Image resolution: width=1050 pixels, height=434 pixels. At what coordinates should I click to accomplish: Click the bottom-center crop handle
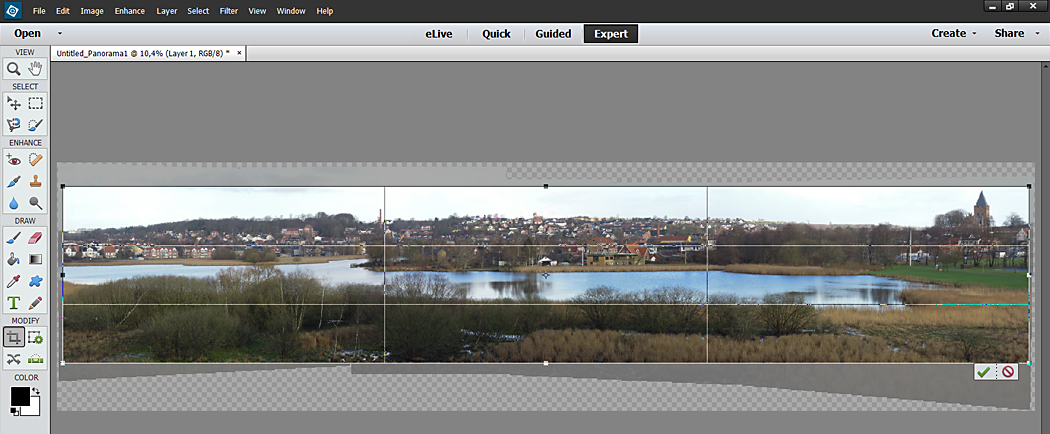pyautogui.click(x=546, y=363)
